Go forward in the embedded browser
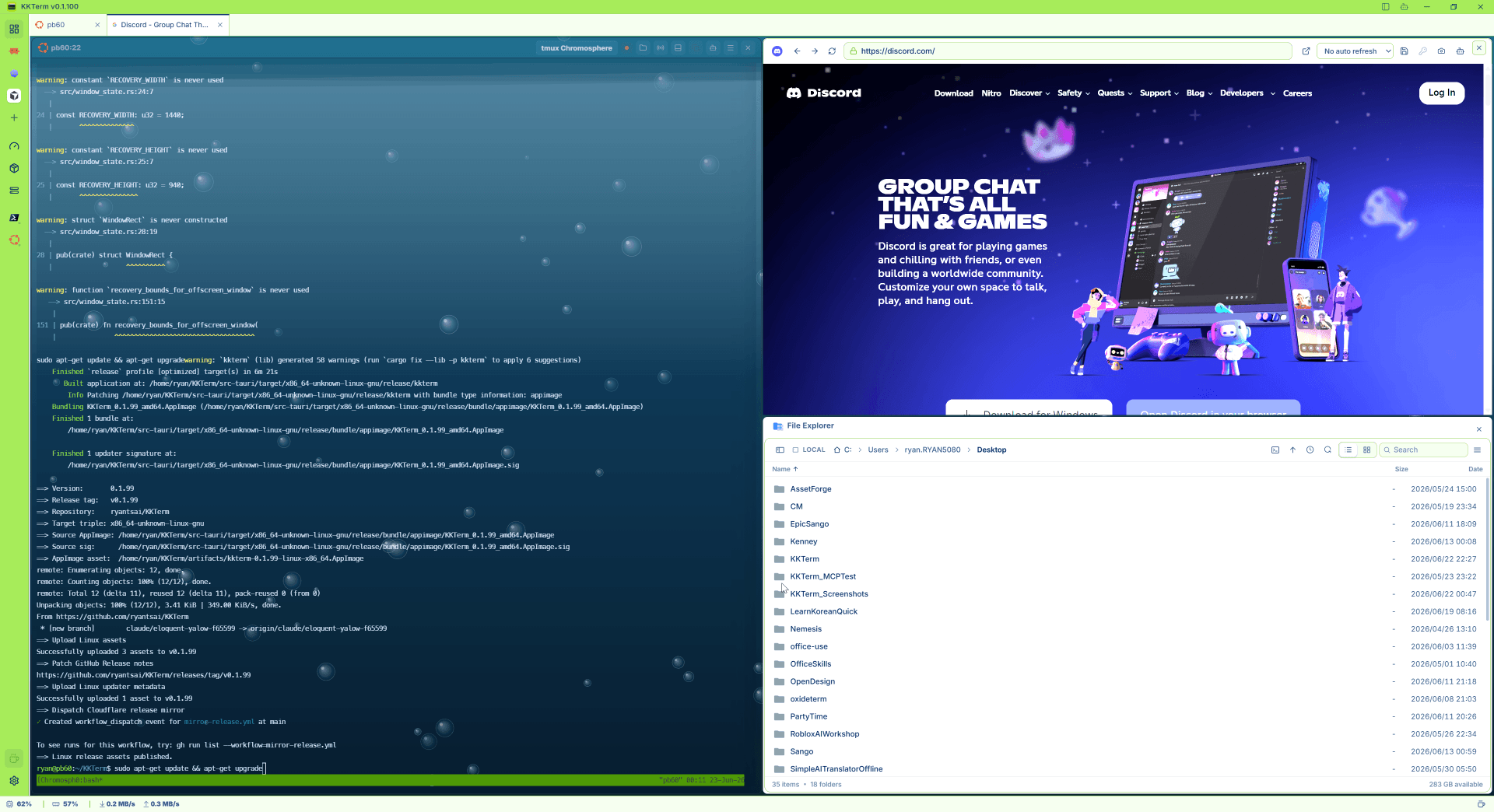Viewport: 1494px width, 812px height. (x=815, y=51)
